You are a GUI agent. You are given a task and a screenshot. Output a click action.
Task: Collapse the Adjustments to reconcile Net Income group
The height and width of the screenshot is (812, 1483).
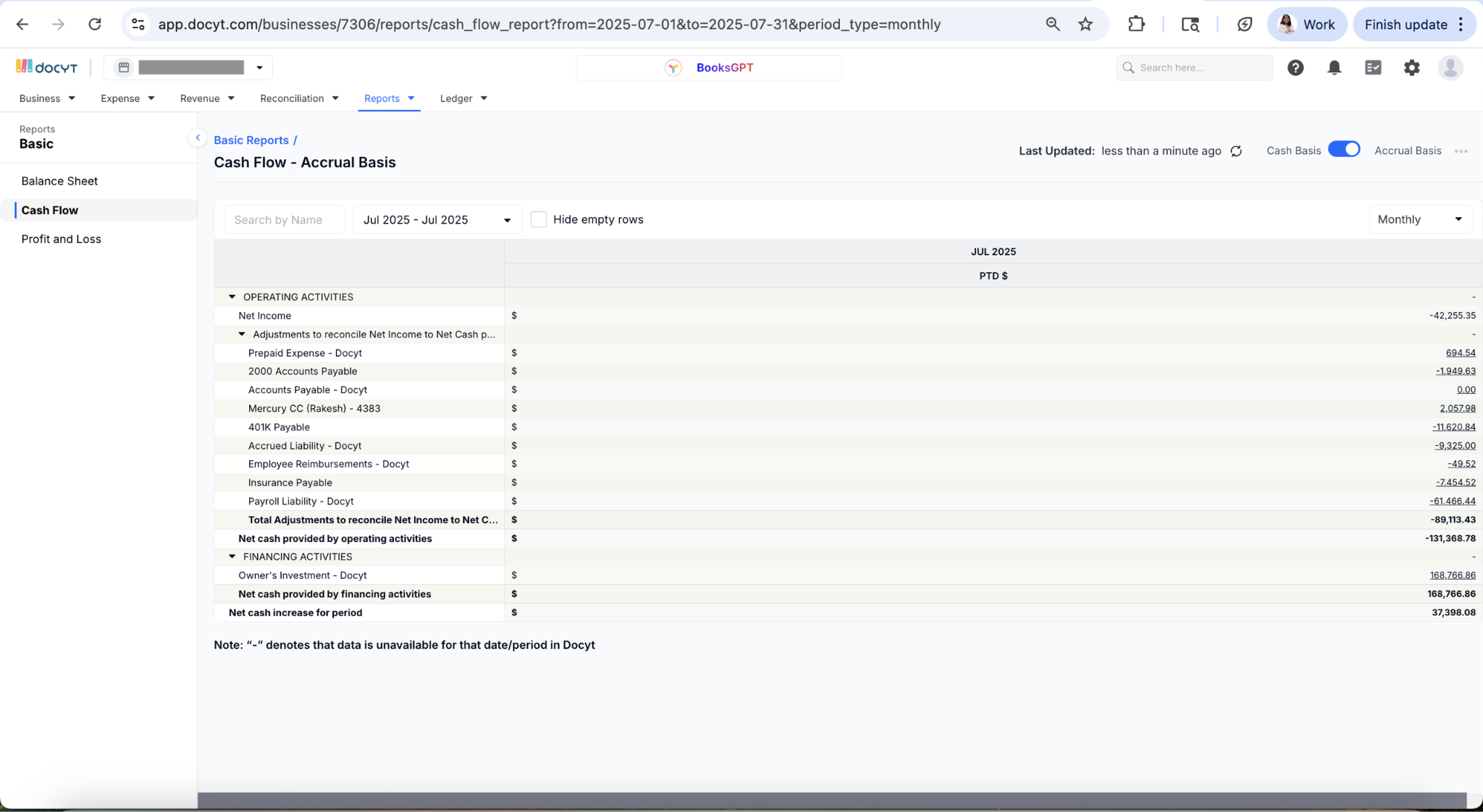242,334
